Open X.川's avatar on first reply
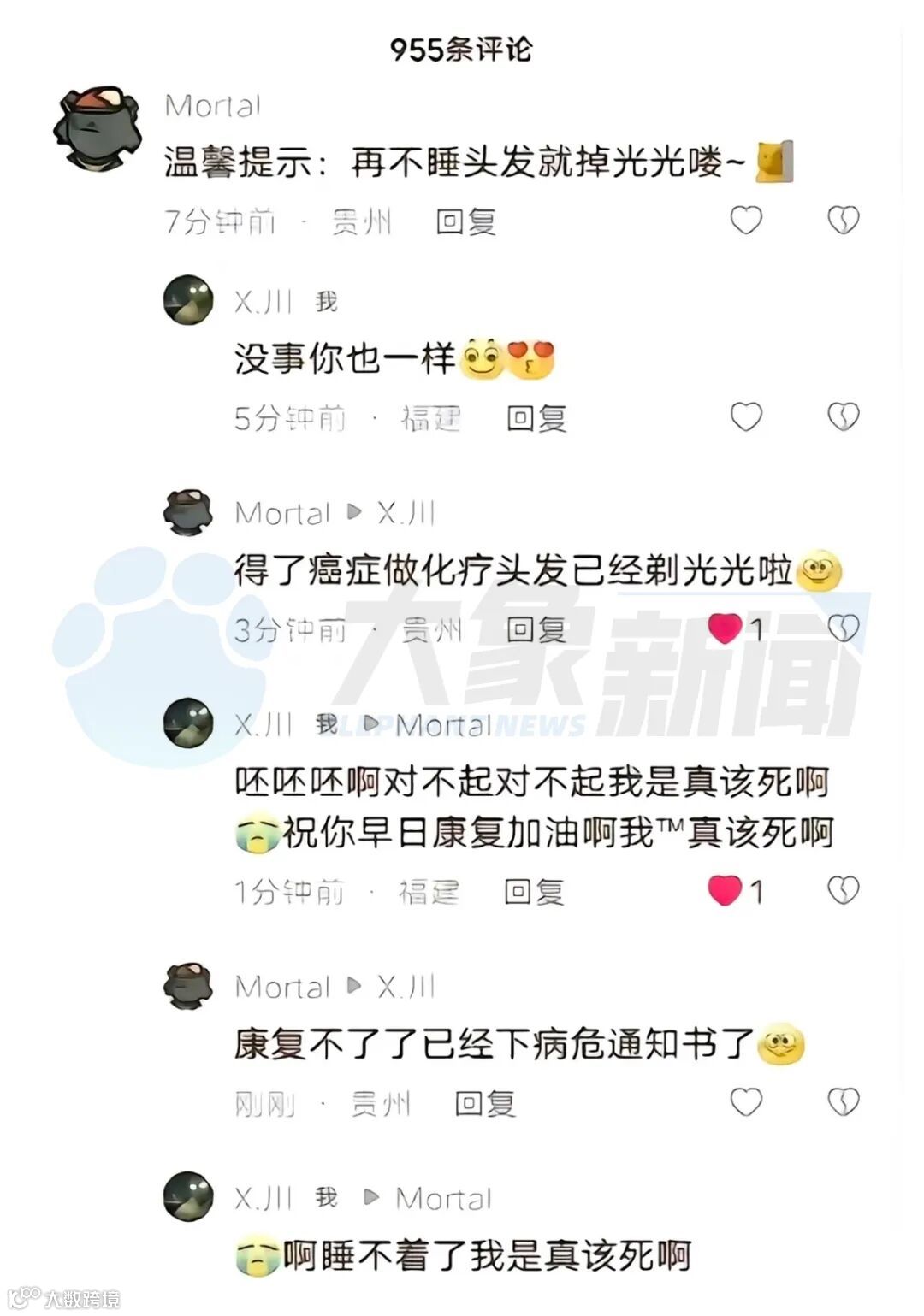This screenshot has width=924, height=1316. [x=188, y=299]
